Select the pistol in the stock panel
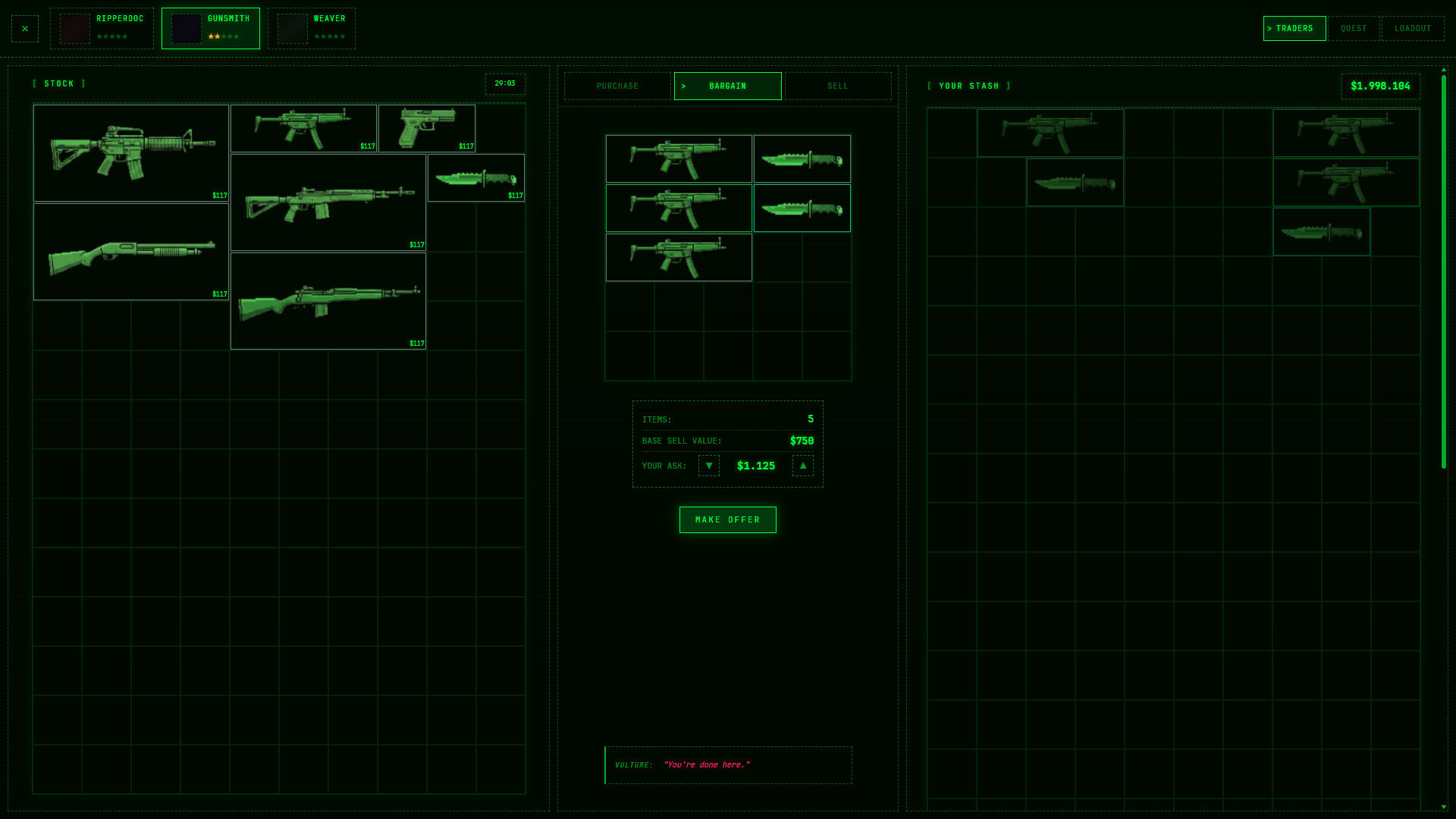The width and height of the screenshot is (1456, 819). (x=426, y=127)
